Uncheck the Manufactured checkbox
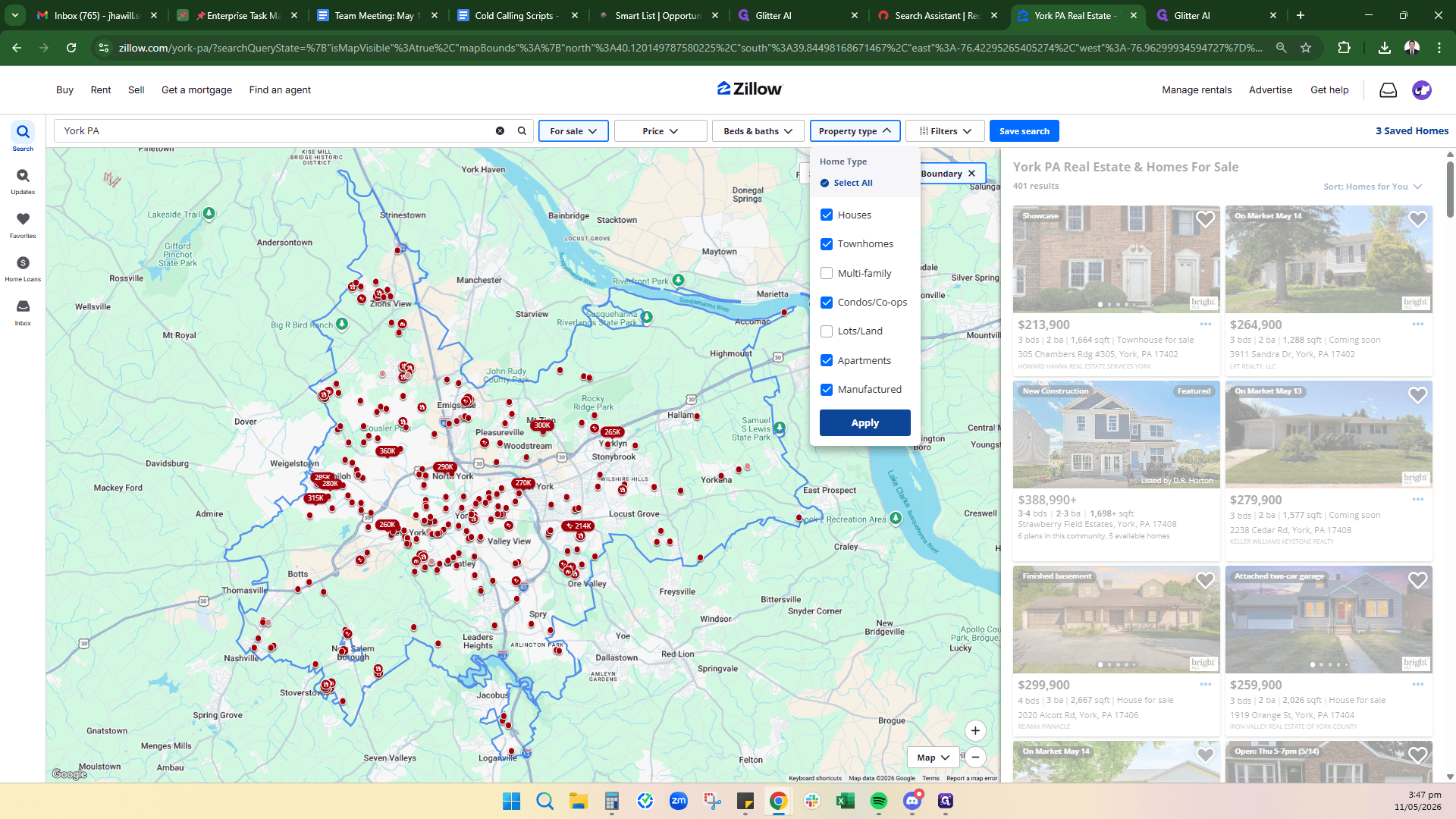This screenshot has width=1456, height=819. [x=827, y=390]
